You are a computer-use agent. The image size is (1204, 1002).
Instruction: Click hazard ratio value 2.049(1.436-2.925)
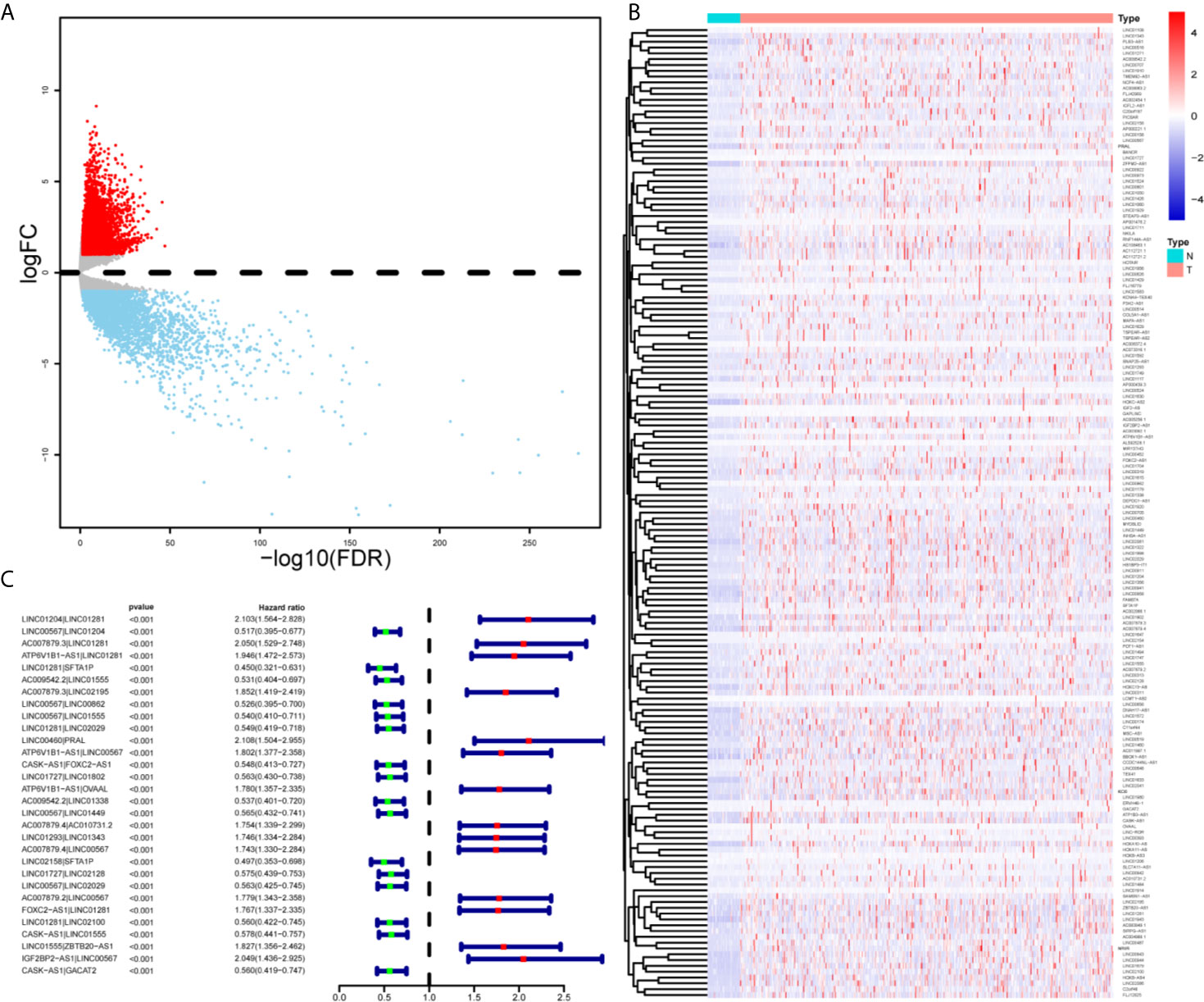click(270, 959)
